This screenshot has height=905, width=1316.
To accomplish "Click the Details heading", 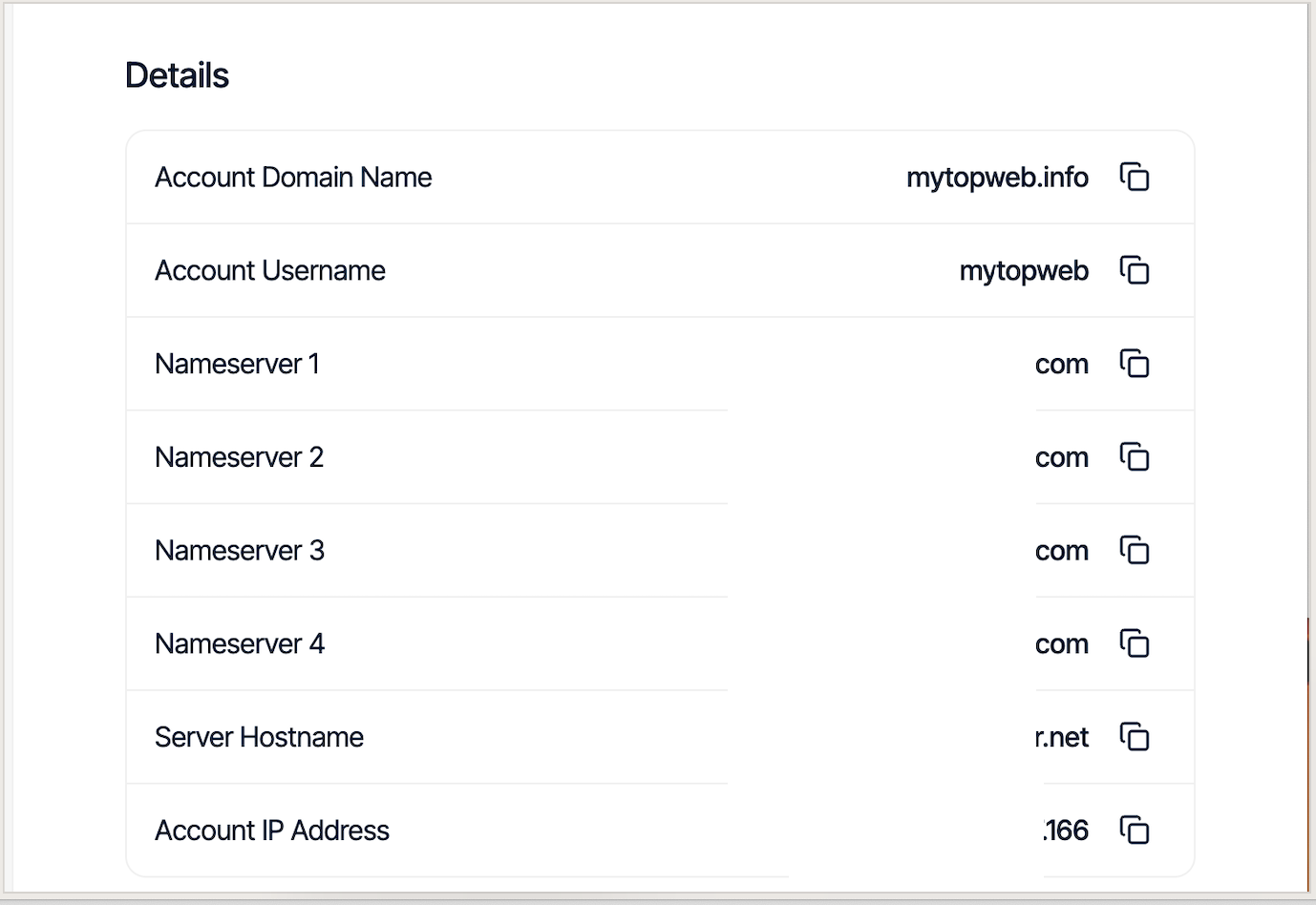I will click(x=177, y=75).
